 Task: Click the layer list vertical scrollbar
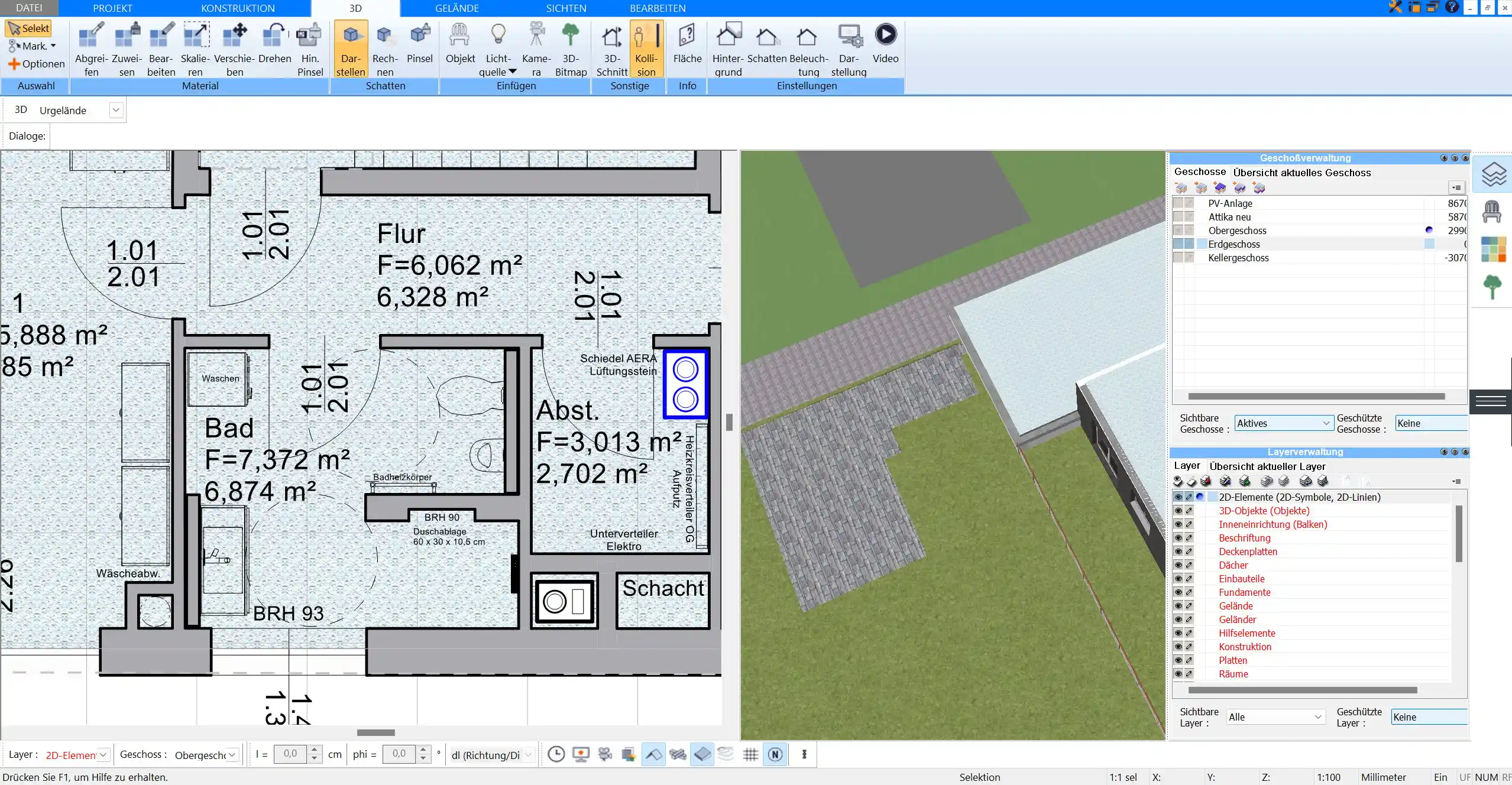click(1458, 533)
